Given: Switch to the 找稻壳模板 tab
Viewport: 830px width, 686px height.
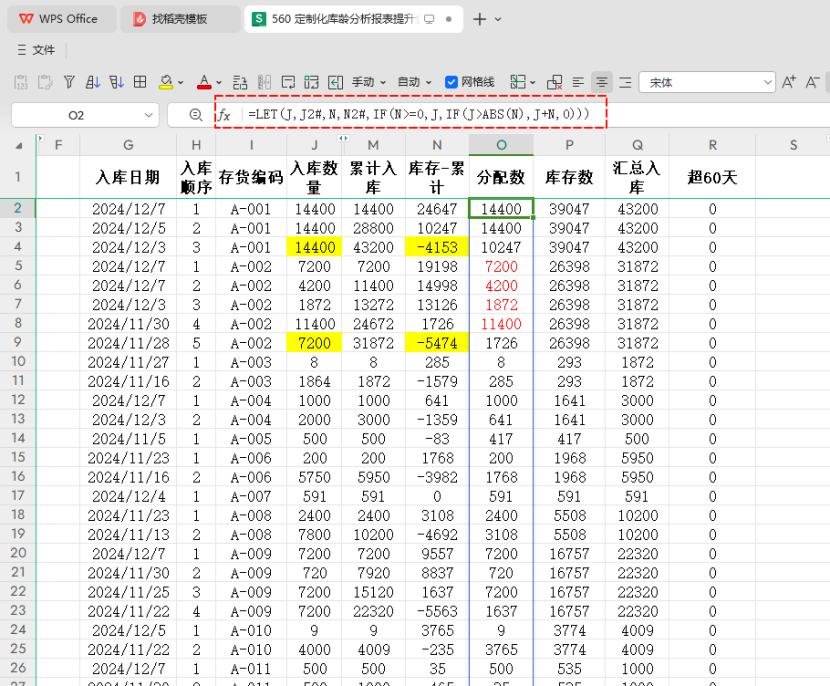Looking at the screenshot, I should coord(179,19).
